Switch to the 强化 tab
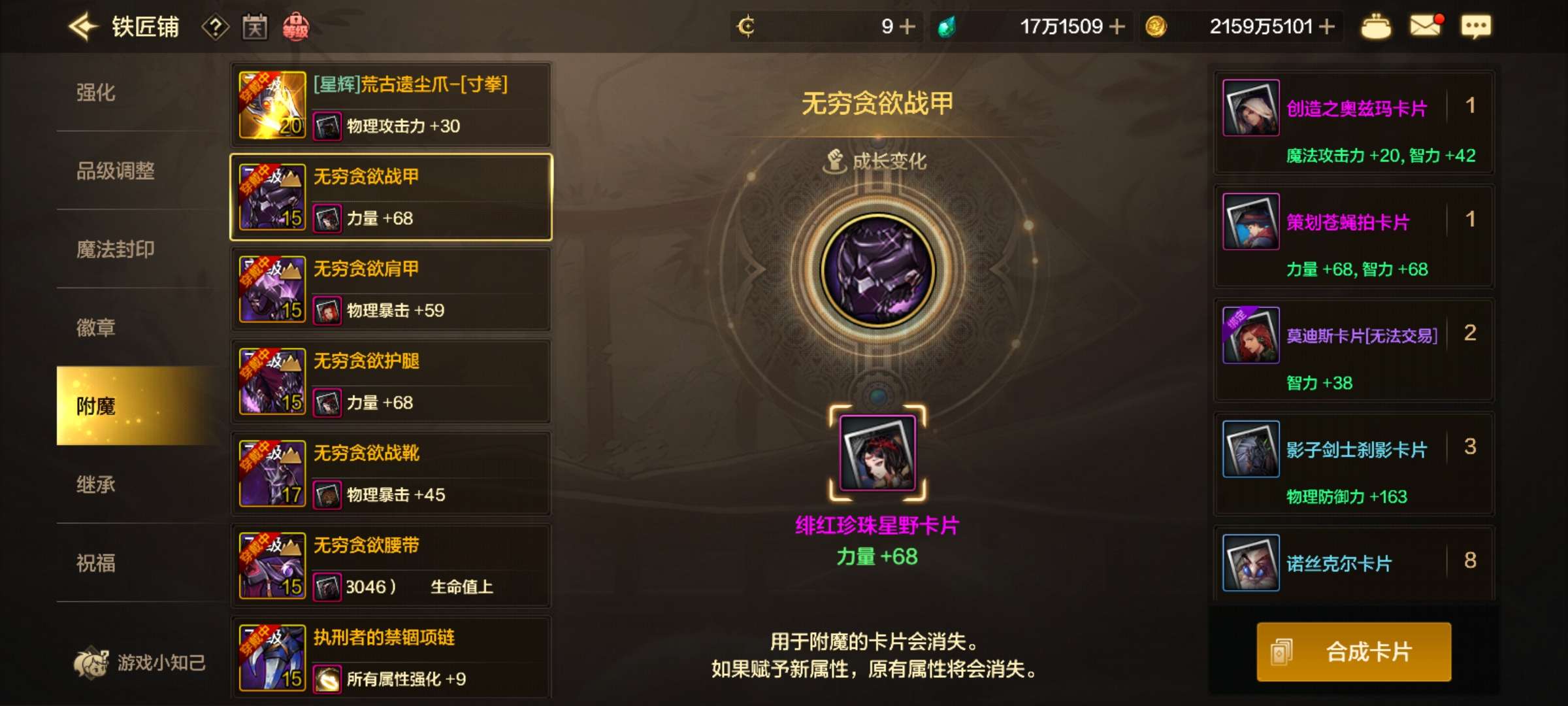 coord(96,93)
